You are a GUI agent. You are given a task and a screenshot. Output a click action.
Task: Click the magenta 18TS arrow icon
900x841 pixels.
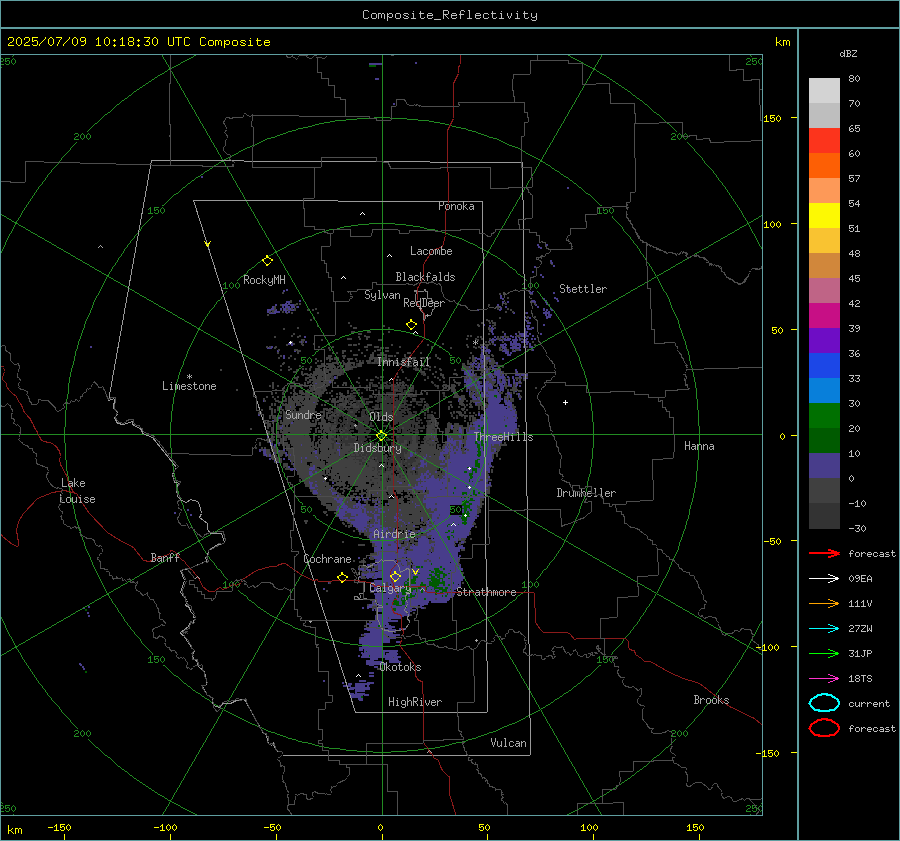(x=824, y=679)
